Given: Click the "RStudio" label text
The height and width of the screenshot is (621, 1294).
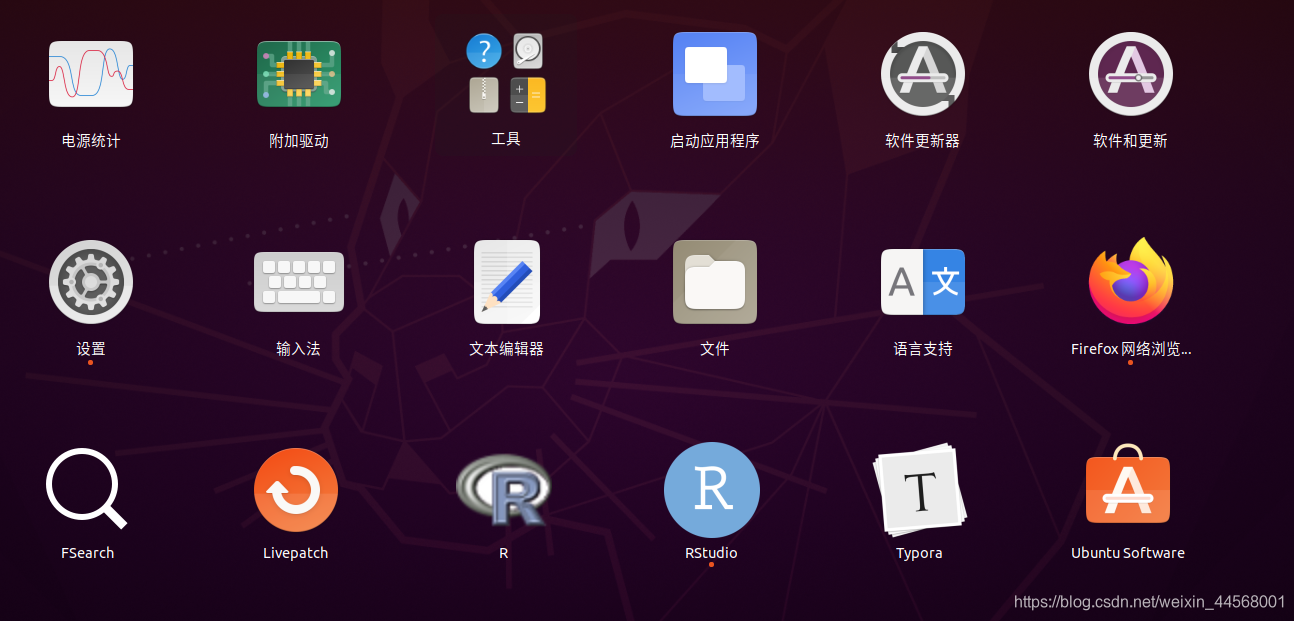Looking at the screenshot, I should (712, 553).
